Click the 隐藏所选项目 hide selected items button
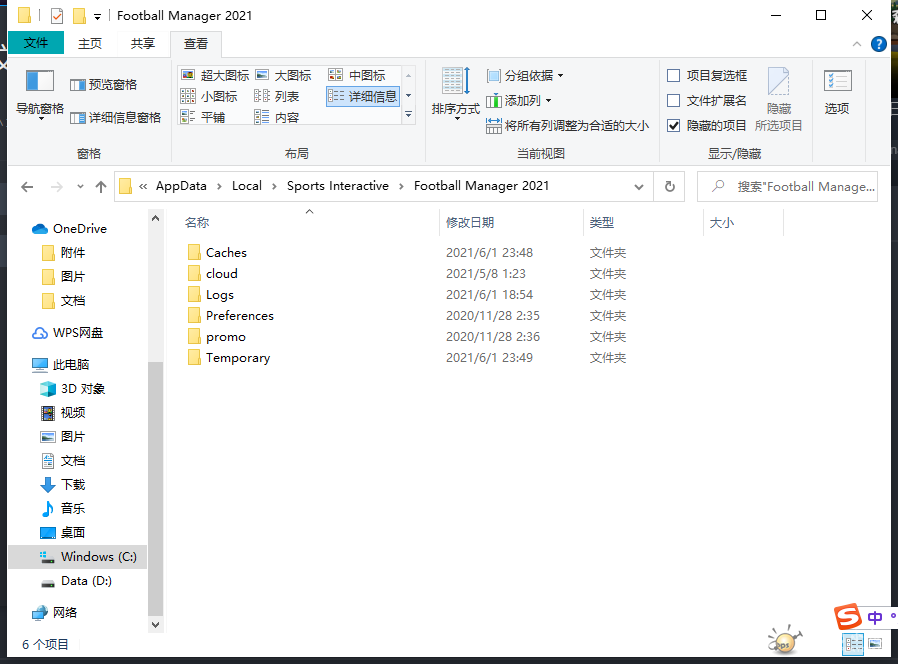Image resolution: width=898 pixels, height=664 pixels. [779, 100]
